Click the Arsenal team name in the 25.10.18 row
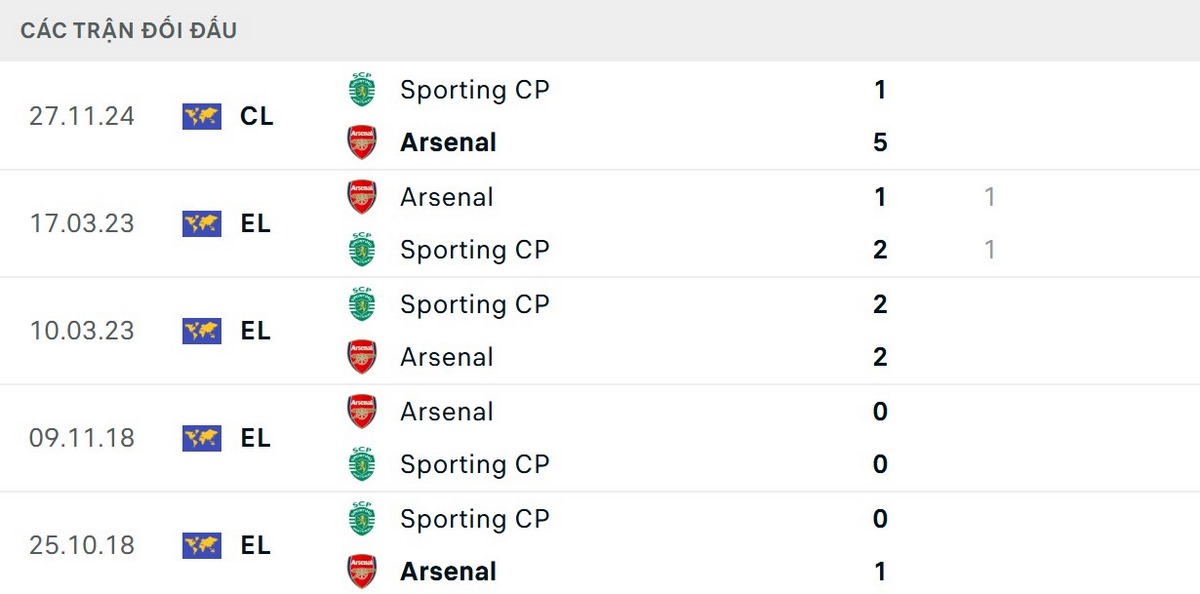 [448, 571]
